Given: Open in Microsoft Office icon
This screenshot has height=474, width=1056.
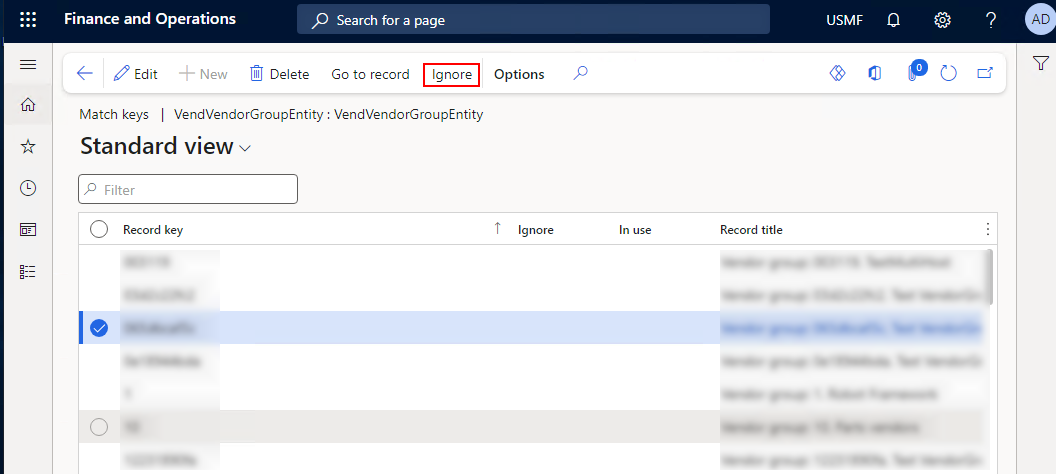Looking at the screenshot, I should tap(874, 73).
